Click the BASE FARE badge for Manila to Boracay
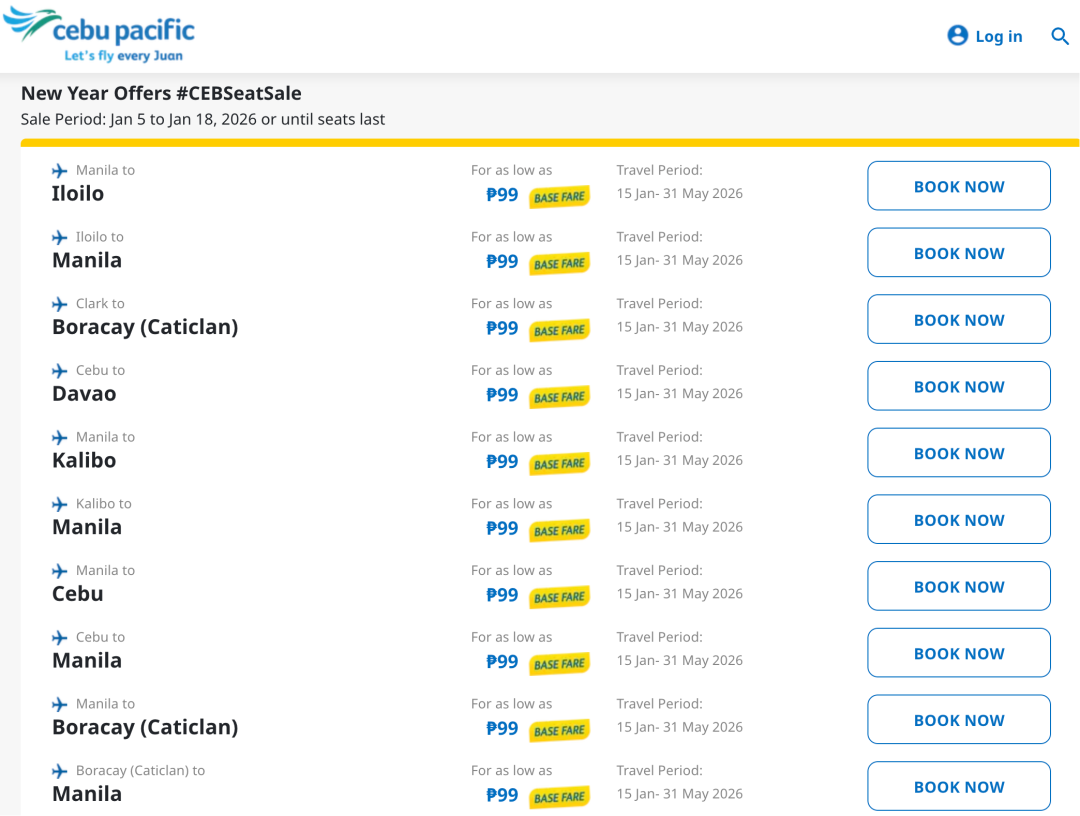The image size is (1080, 816). click(559, 731)
